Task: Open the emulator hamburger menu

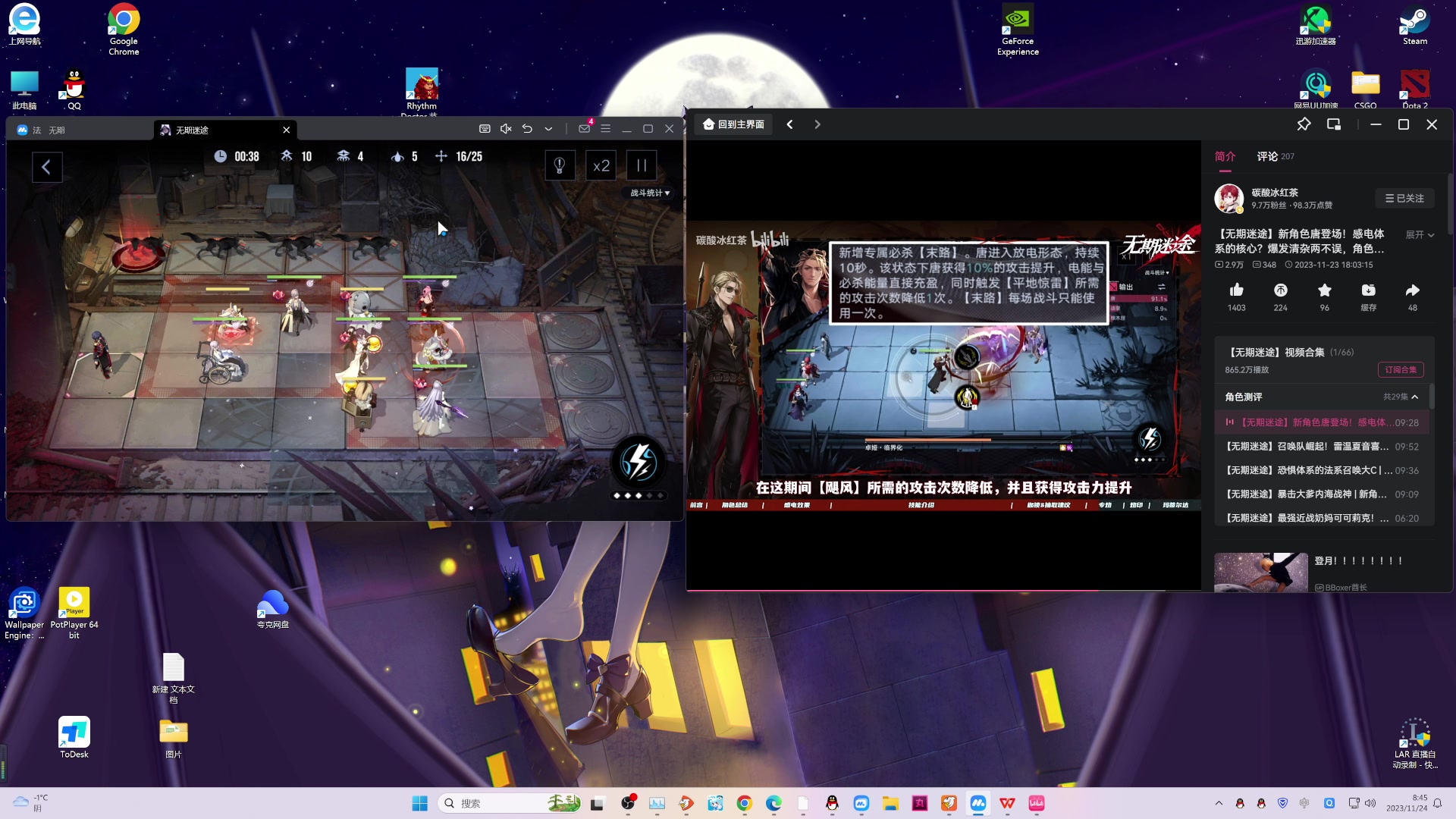Action: click(x=605, y=129)
